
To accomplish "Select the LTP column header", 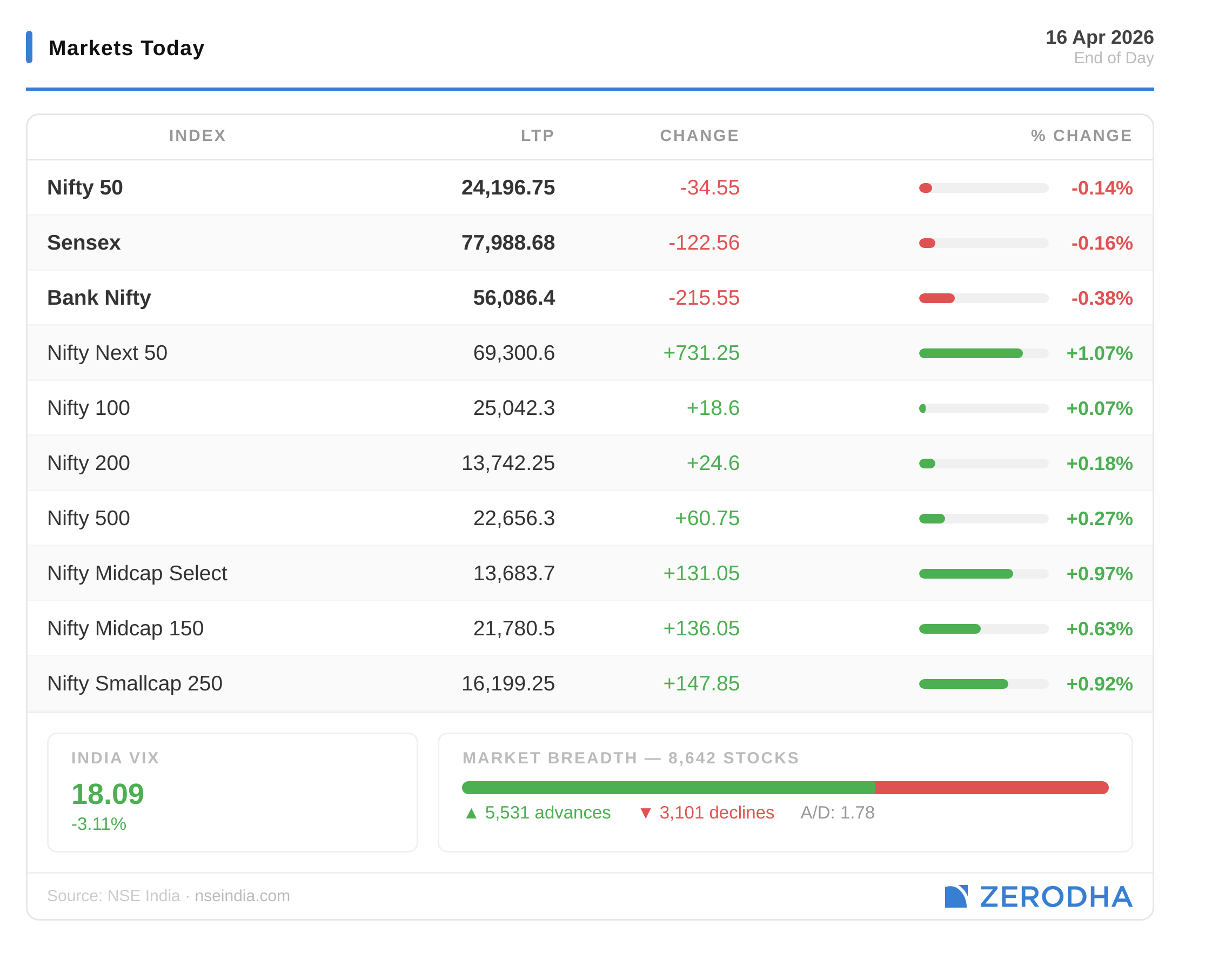I will pos(537,136).
